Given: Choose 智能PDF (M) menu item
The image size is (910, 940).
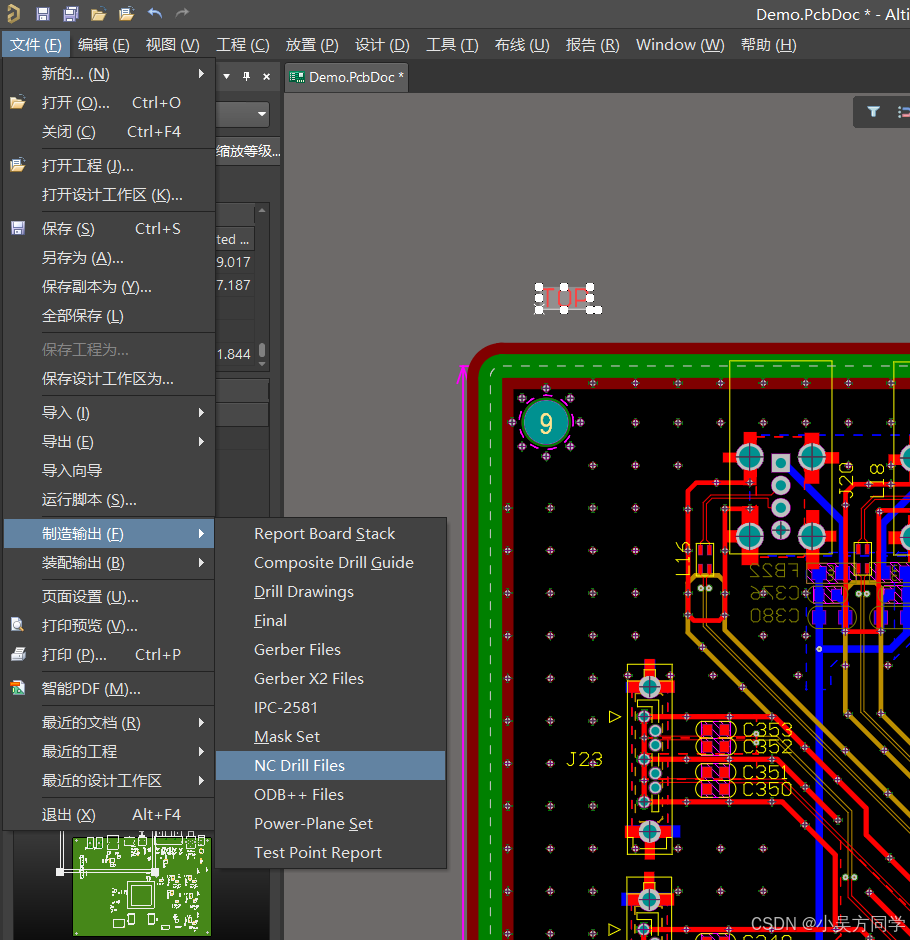Looking at the screenshot, I should 109,689.
